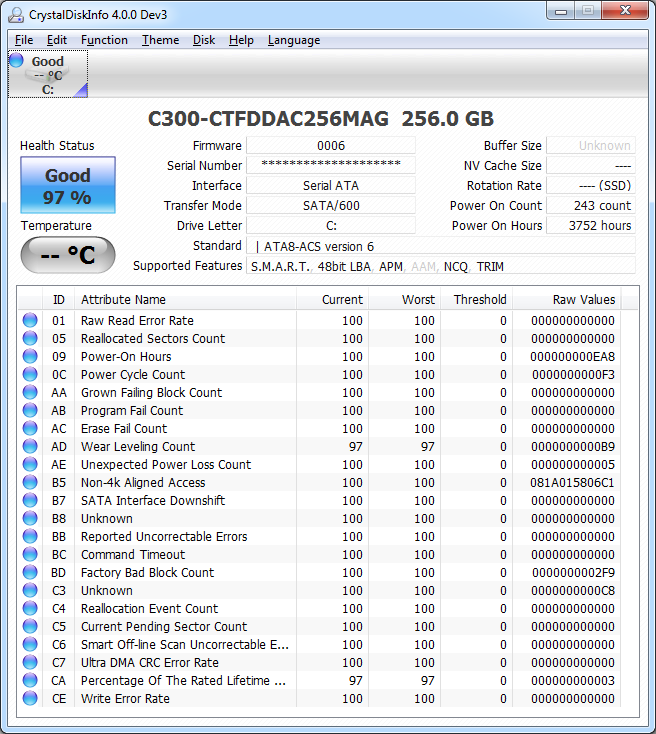The width and height of the screenshot is (656, 734).
Task: Click the Transfer Mode field SATA/600
Action: 331,206
